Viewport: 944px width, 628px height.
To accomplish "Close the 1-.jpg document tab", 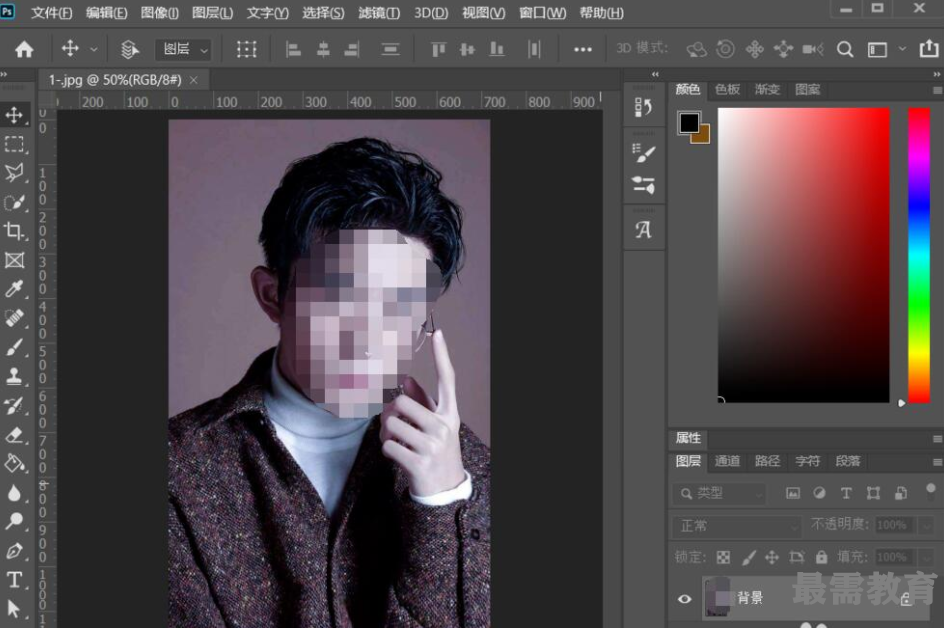I will [194, 80].
